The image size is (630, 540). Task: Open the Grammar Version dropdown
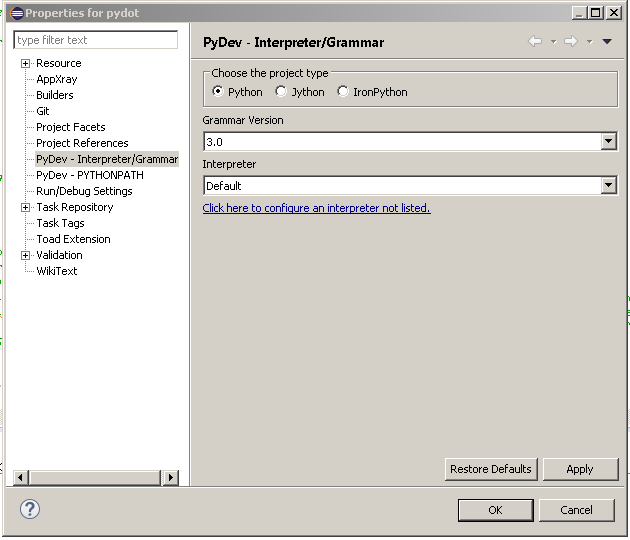tap(609, 141)
